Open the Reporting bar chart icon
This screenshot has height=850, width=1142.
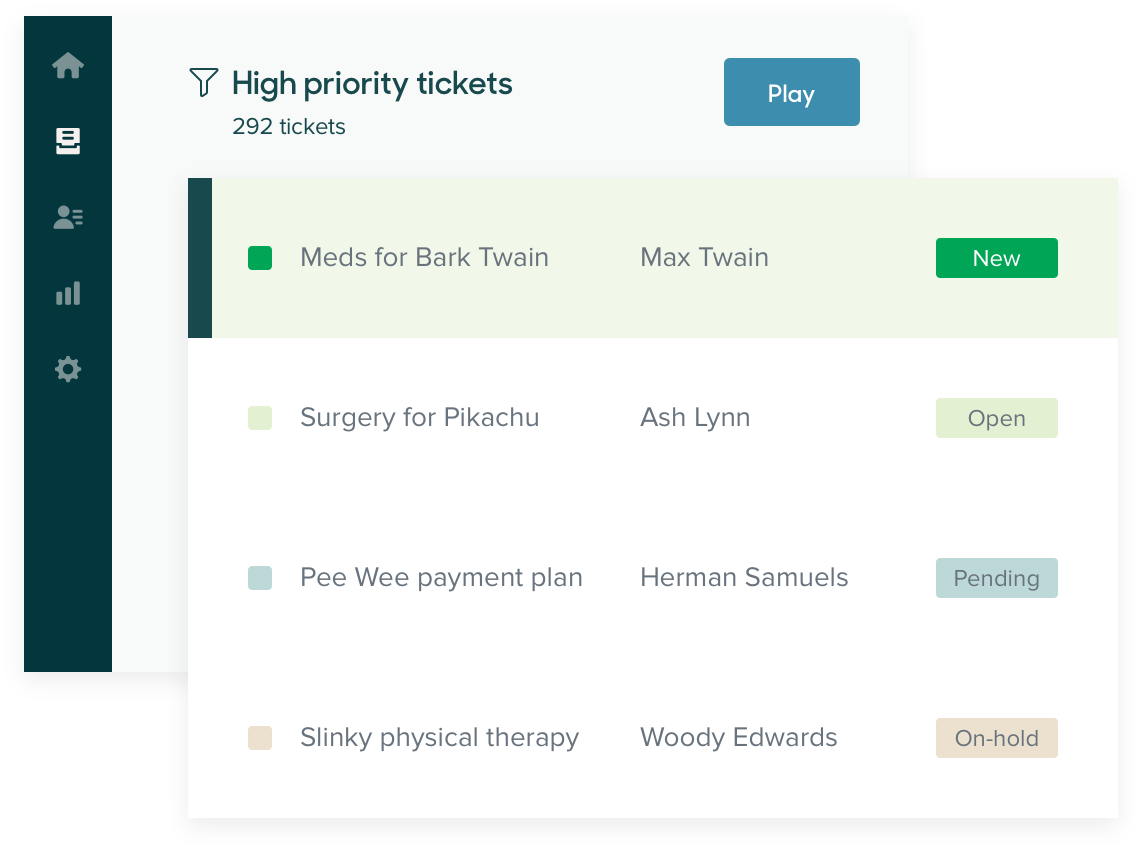(67, 293)
